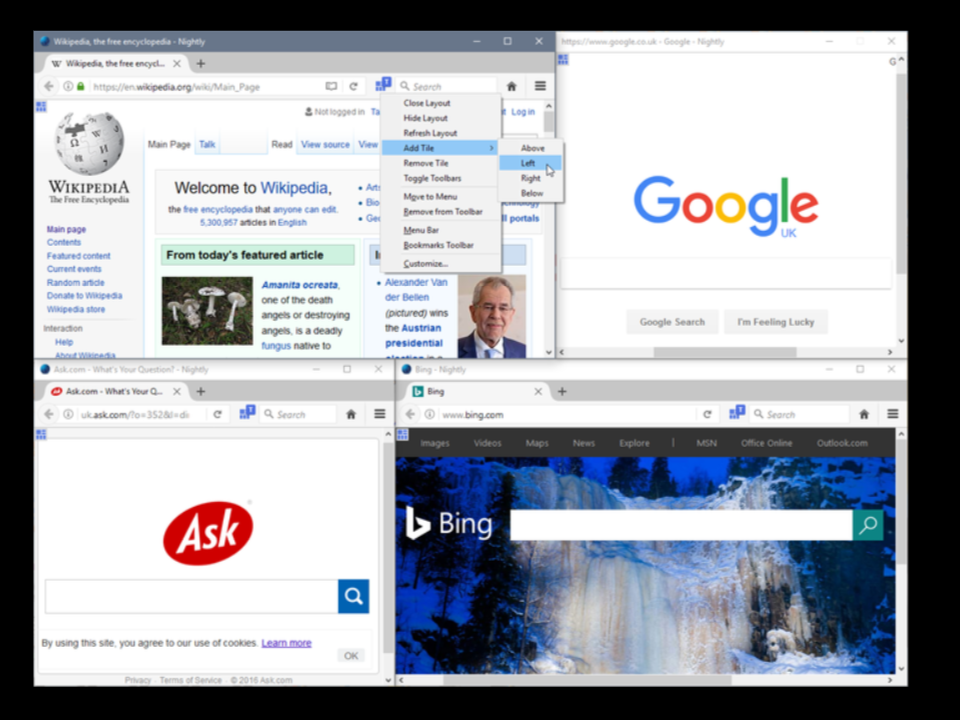Open Customize... from the context menu
This screenshot has width=960, height=720.
426,264
